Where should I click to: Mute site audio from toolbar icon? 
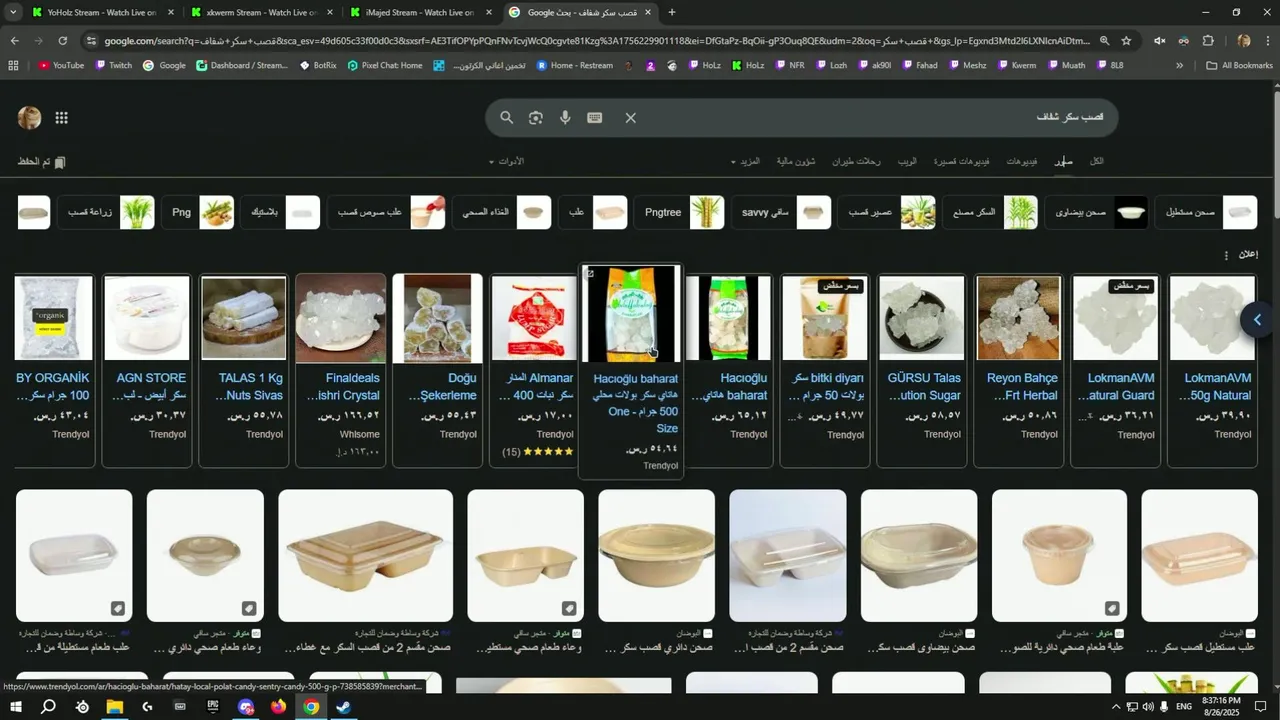tap(1159, 41)
